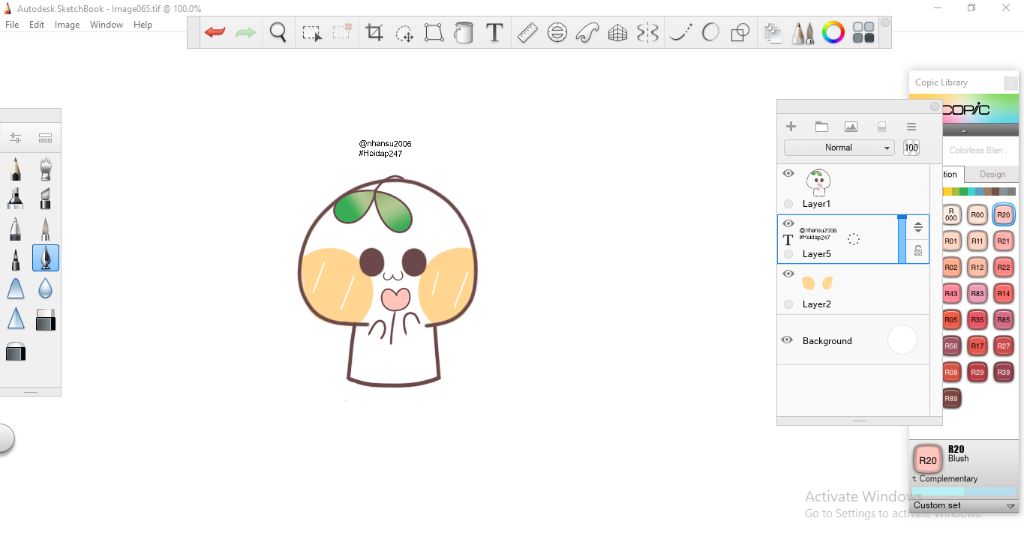Open the Layer Editor window icon
Image resolution: width=1024 pixels, height=545 pixels.
(773, 33)
